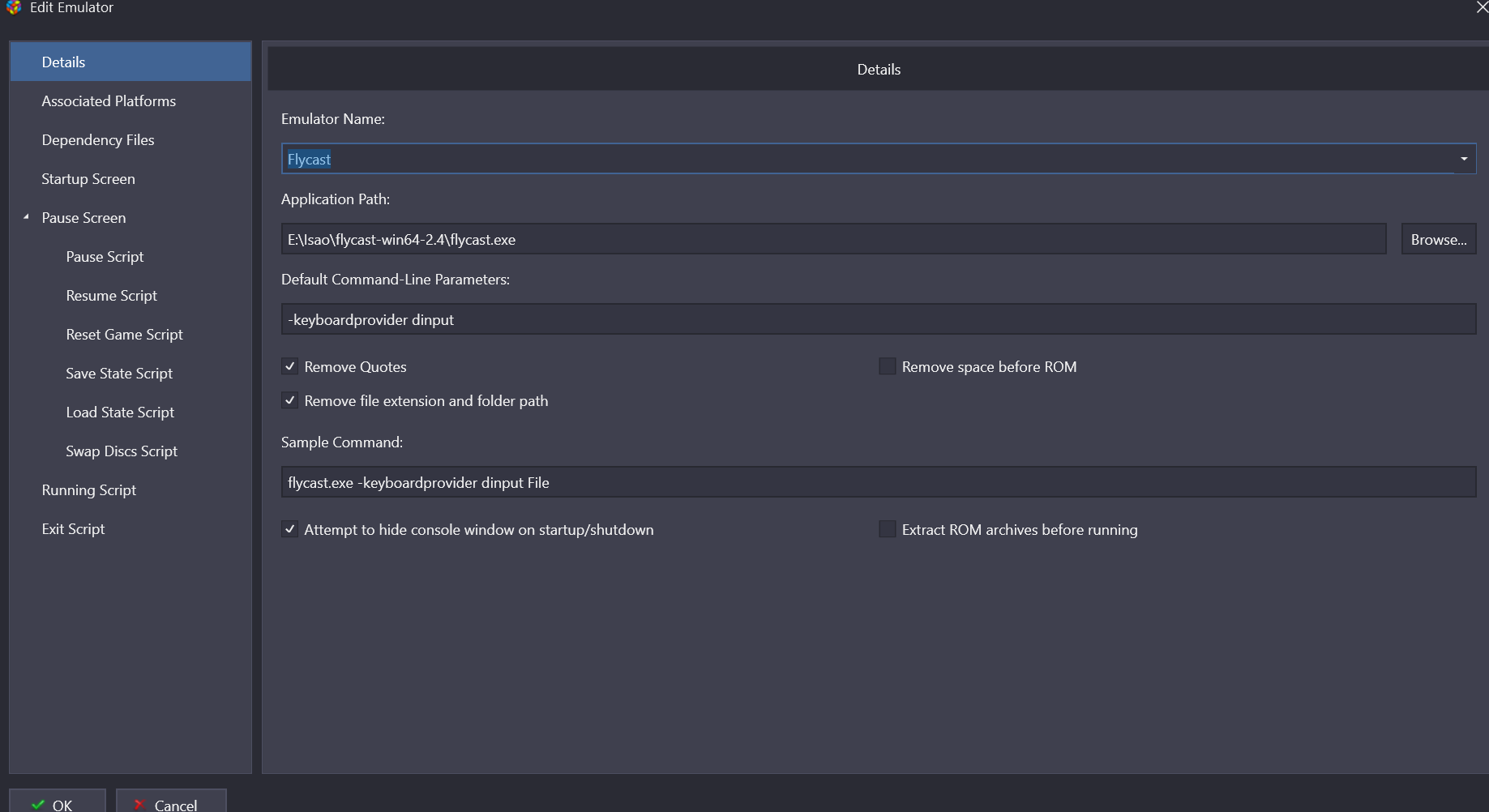Open Startup Screen section
Viewport: 1489px width, 812px height.
(x=131, y=179)
